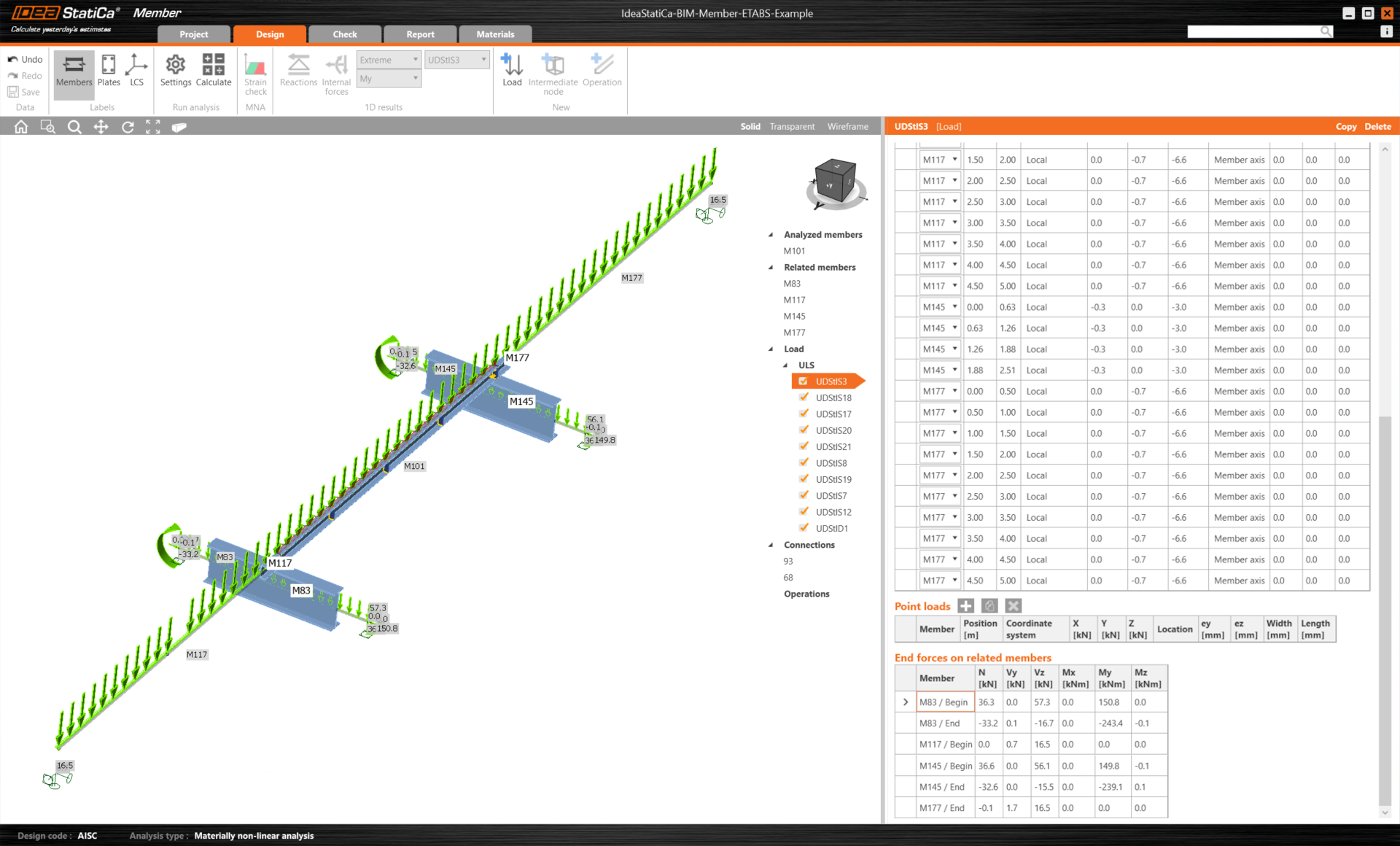This screenshot has width=1400, height=846.
Task: Open the Materials tab
Action: pyautogui.click(x=495, y=34)
